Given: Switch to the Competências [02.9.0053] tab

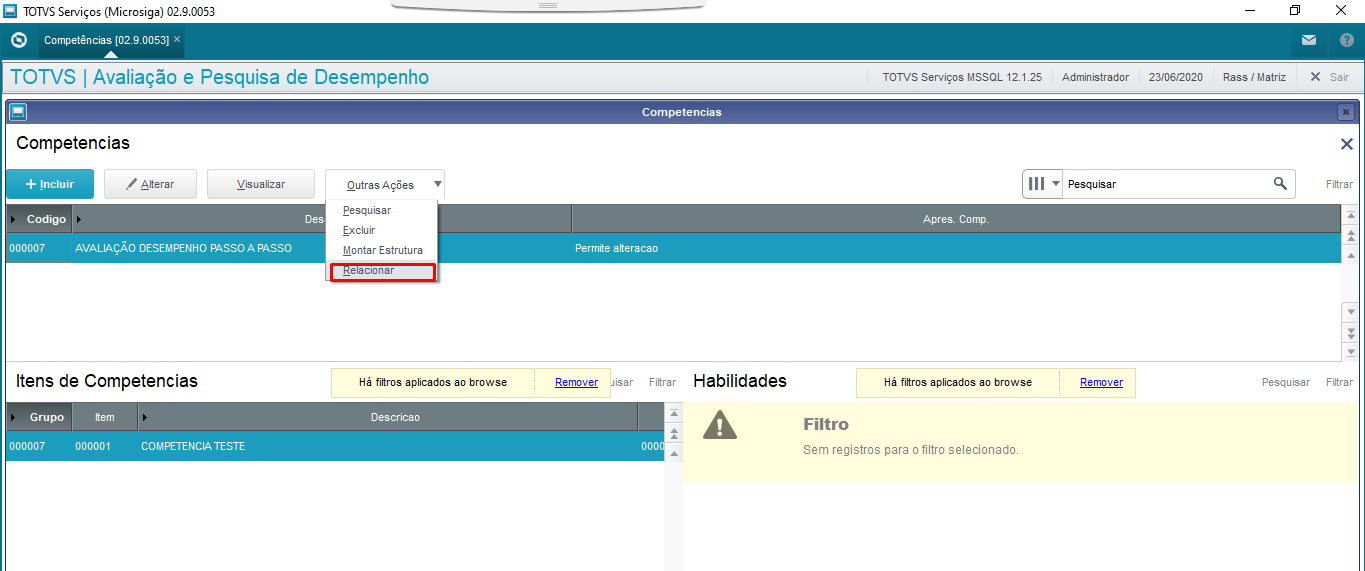Looking at the screenshot, I should point(105,40).
